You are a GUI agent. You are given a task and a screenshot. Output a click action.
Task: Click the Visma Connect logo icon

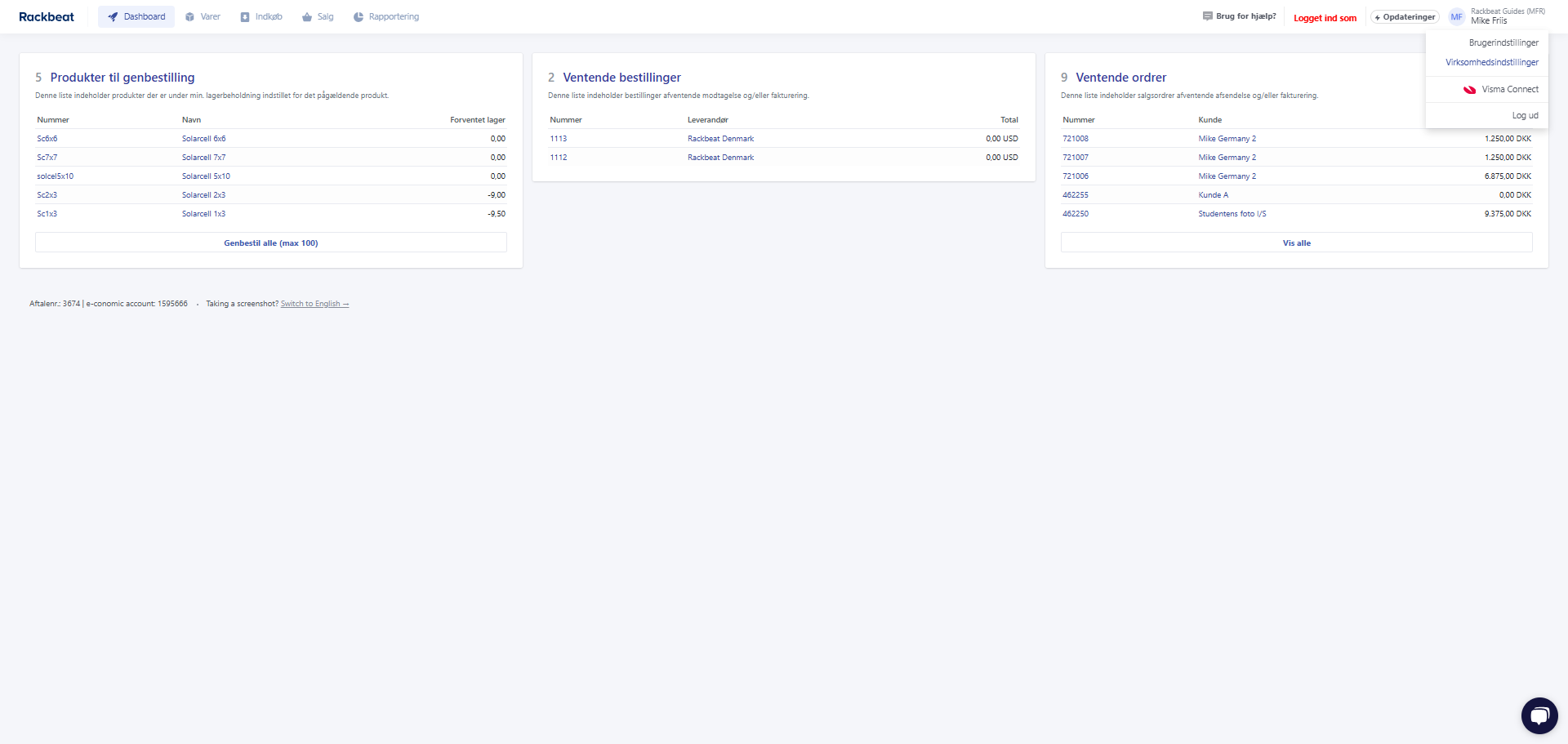(1469, 90)
